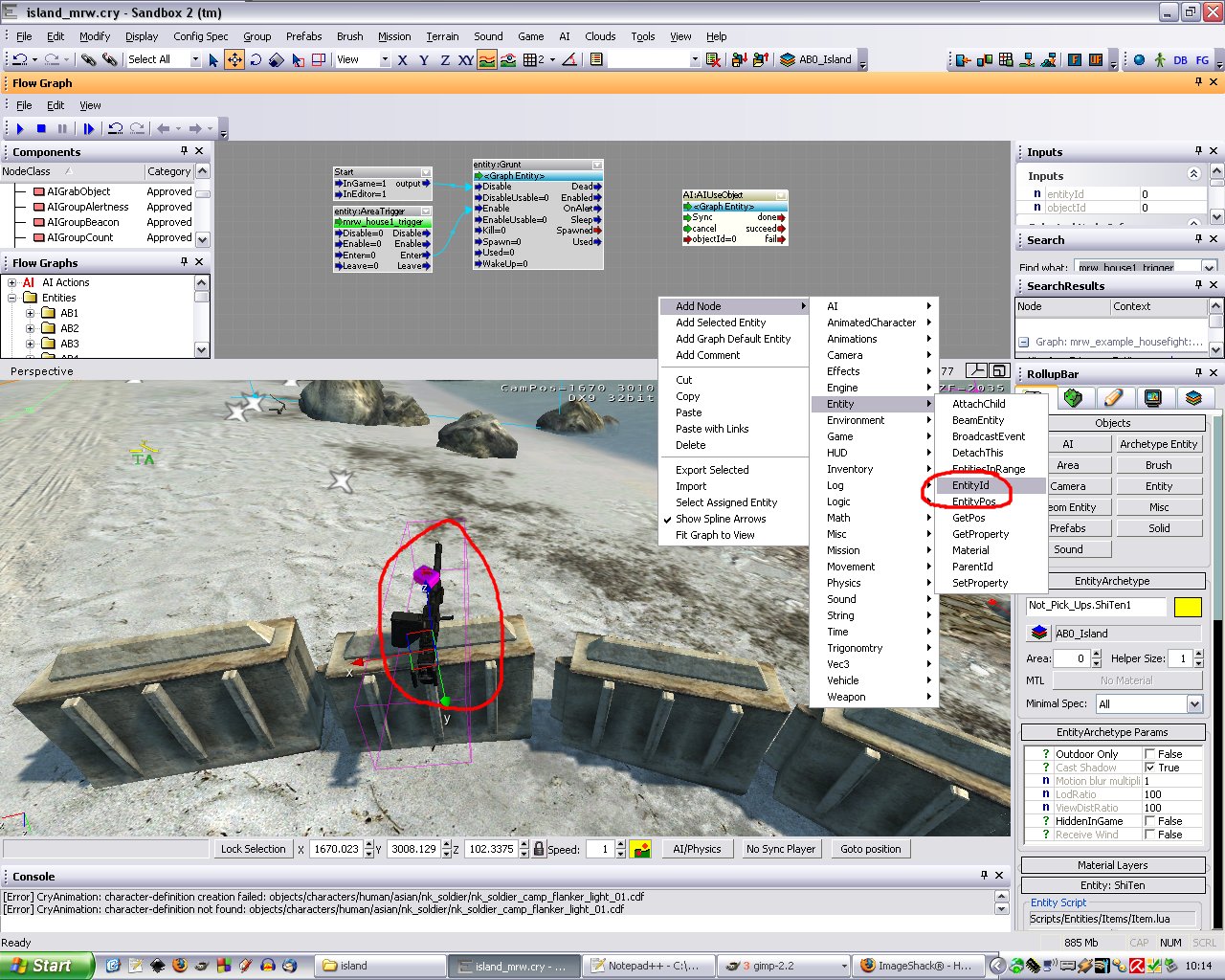Click the Goto position button
This screenshot has width=1225, height=980.
pos(870,849)
